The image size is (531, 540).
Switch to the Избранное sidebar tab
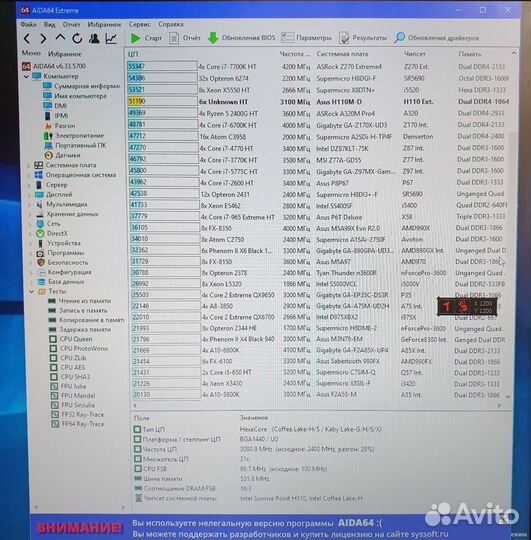point(65,54)
